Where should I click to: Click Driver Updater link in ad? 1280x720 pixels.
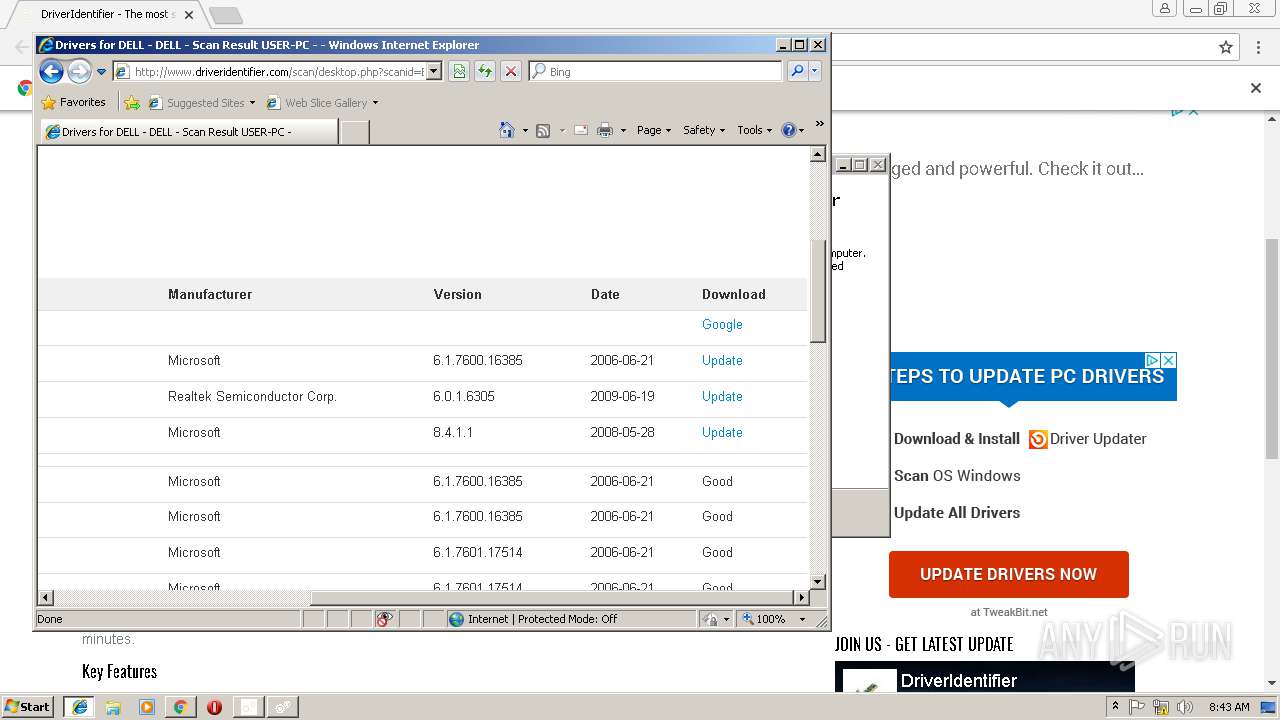point(1098,439)
